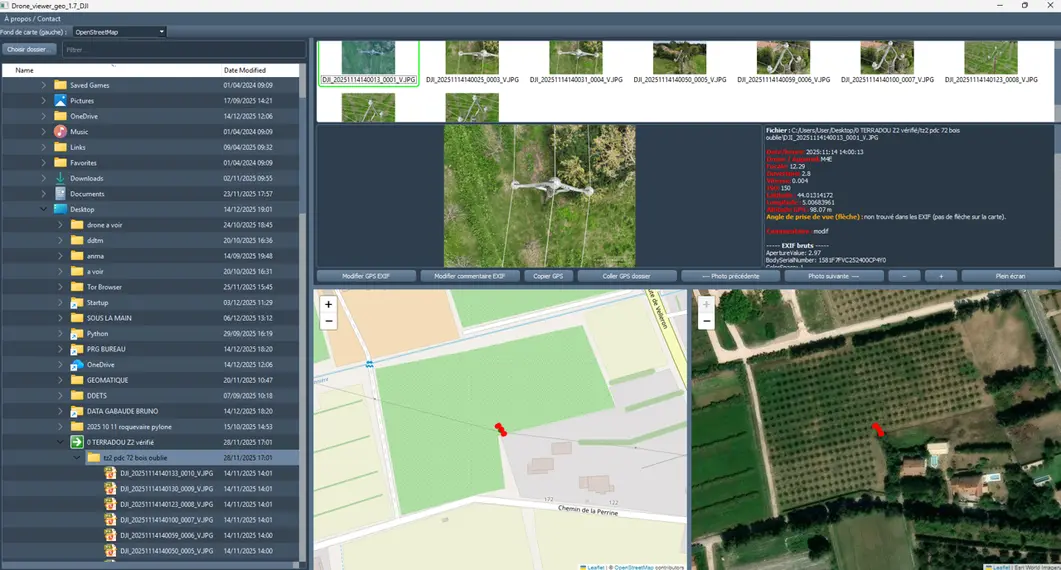Expand the GEOMATIQUE folder chevron
The width and height of the screenshot is (1061, 570).
coord(60,380)
